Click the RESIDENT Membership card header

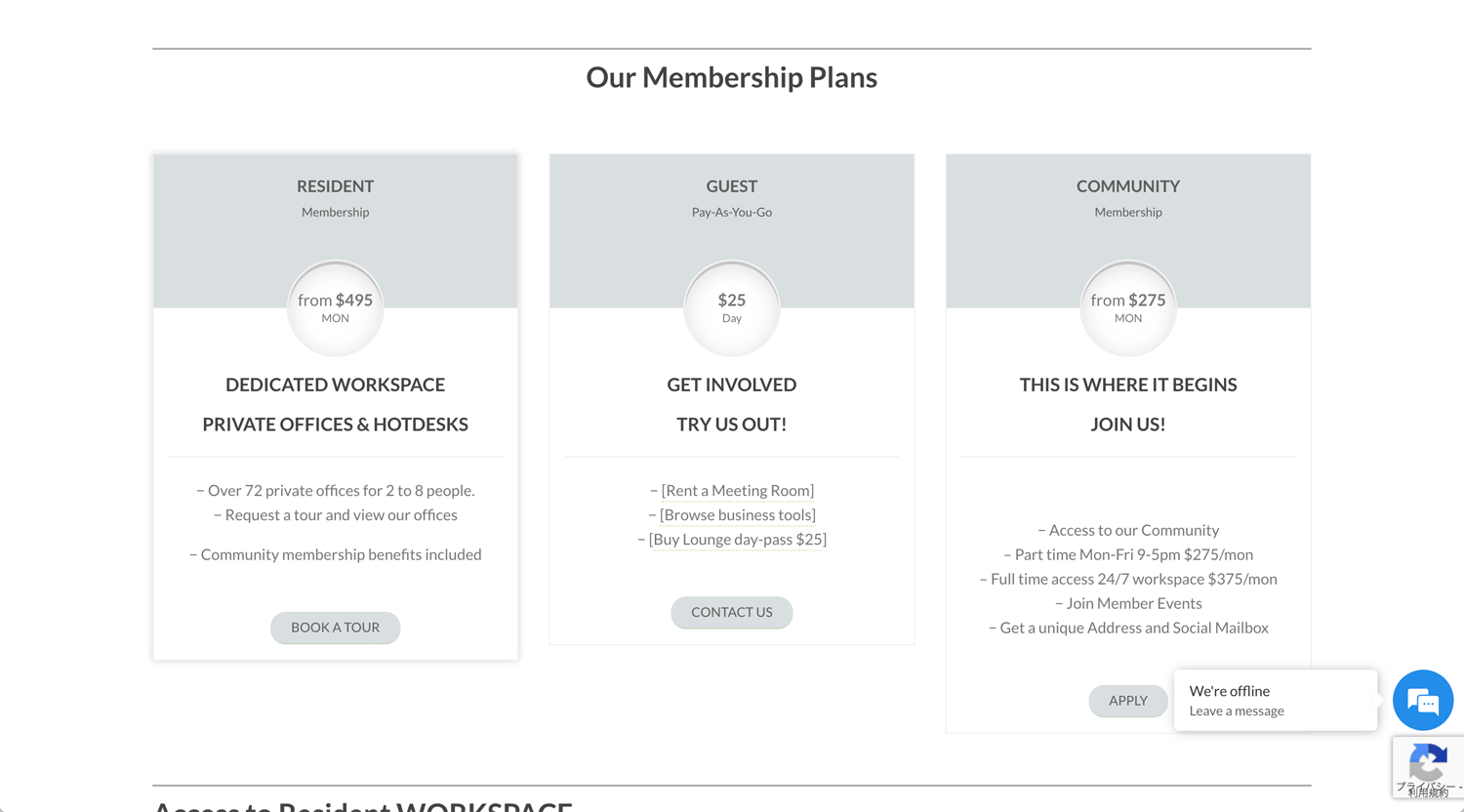pyautogui.click(x=335, y=198)
